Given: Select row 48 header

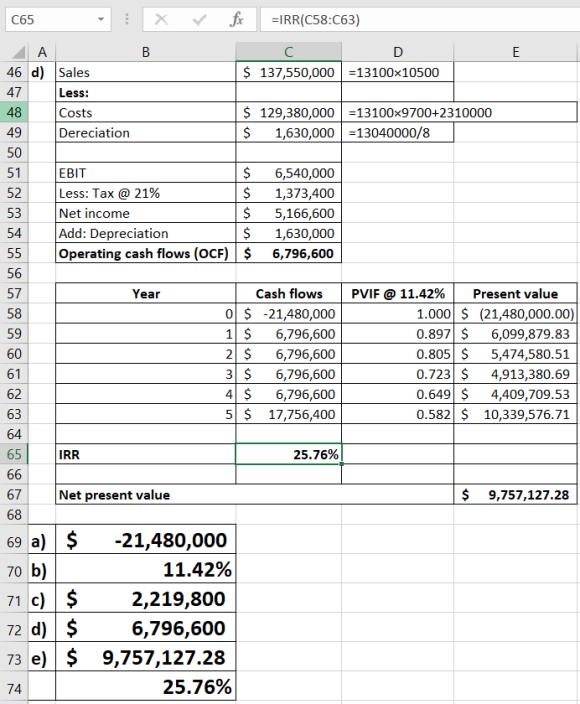Looking at the screenshot, I should (x=14, y=112).
